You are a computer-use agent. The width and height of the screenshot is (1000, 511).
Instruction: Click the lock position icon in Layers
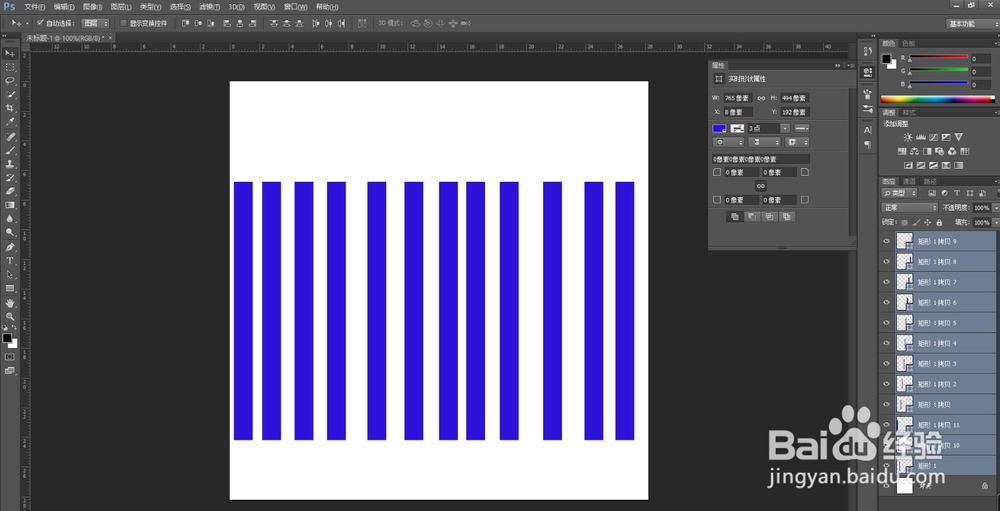(x=927, y=223)
